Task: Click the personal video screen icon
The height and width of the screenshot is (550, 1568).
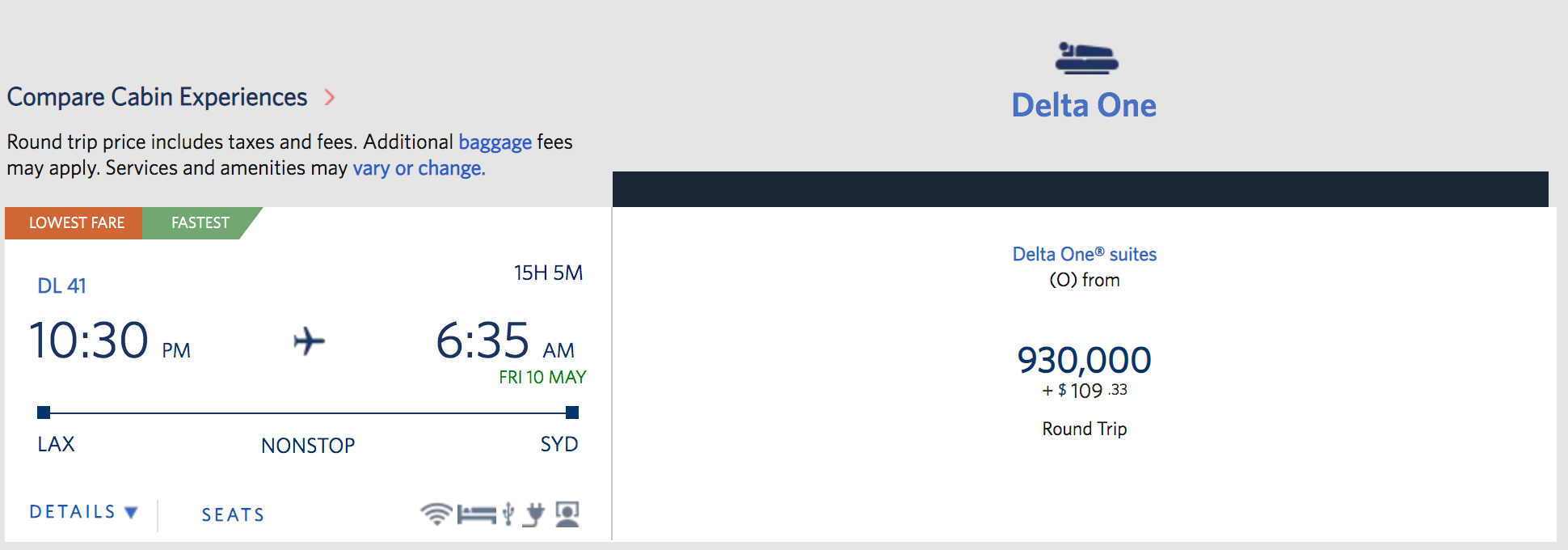Action: click(x=567, y=514)
